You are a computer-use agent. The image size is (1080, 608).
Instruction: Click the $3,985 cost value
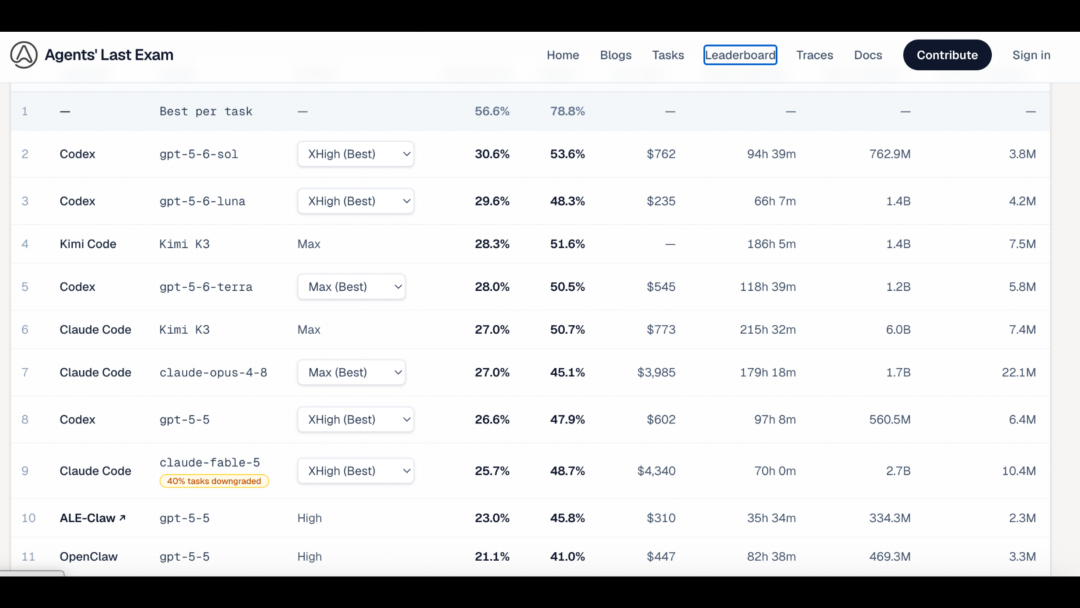pyautogui.click(x=656, y=373)
